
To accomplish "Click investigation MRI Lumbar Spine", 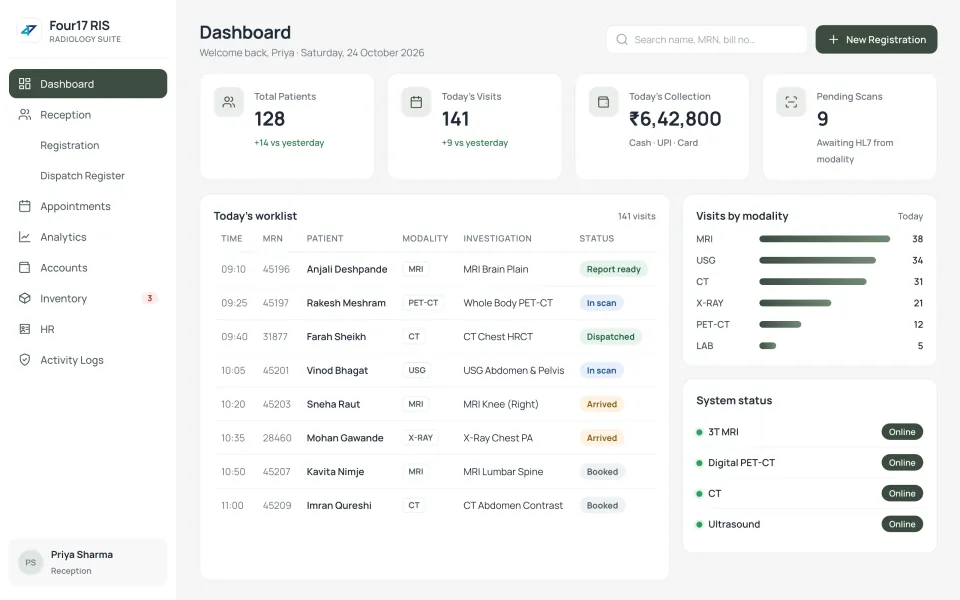I will pos(503,472).
